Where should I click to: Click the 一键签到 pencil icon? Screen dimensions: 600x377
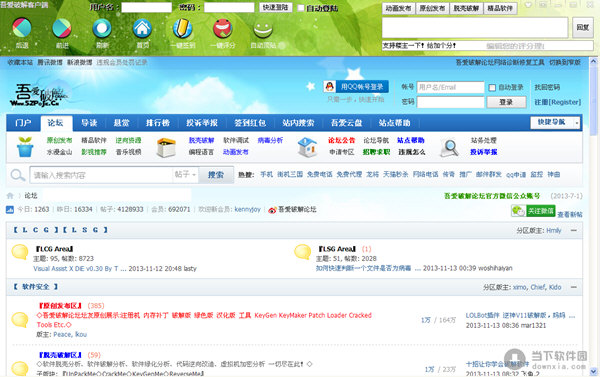(183, 28)
